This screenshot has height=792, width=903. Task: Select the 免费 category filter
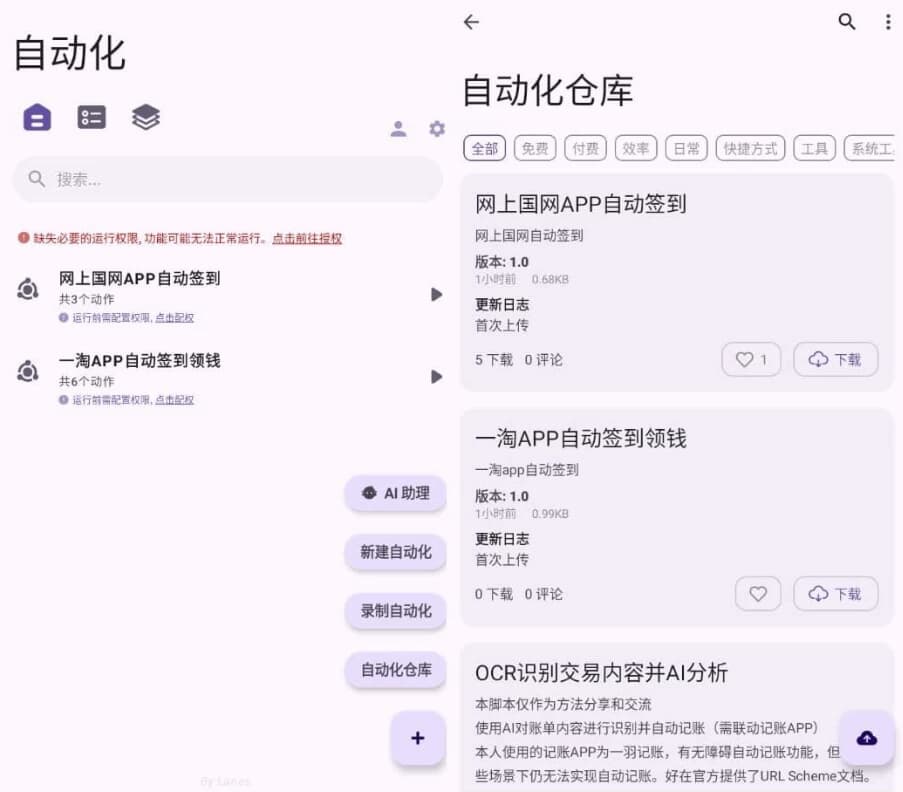(534, 147)
